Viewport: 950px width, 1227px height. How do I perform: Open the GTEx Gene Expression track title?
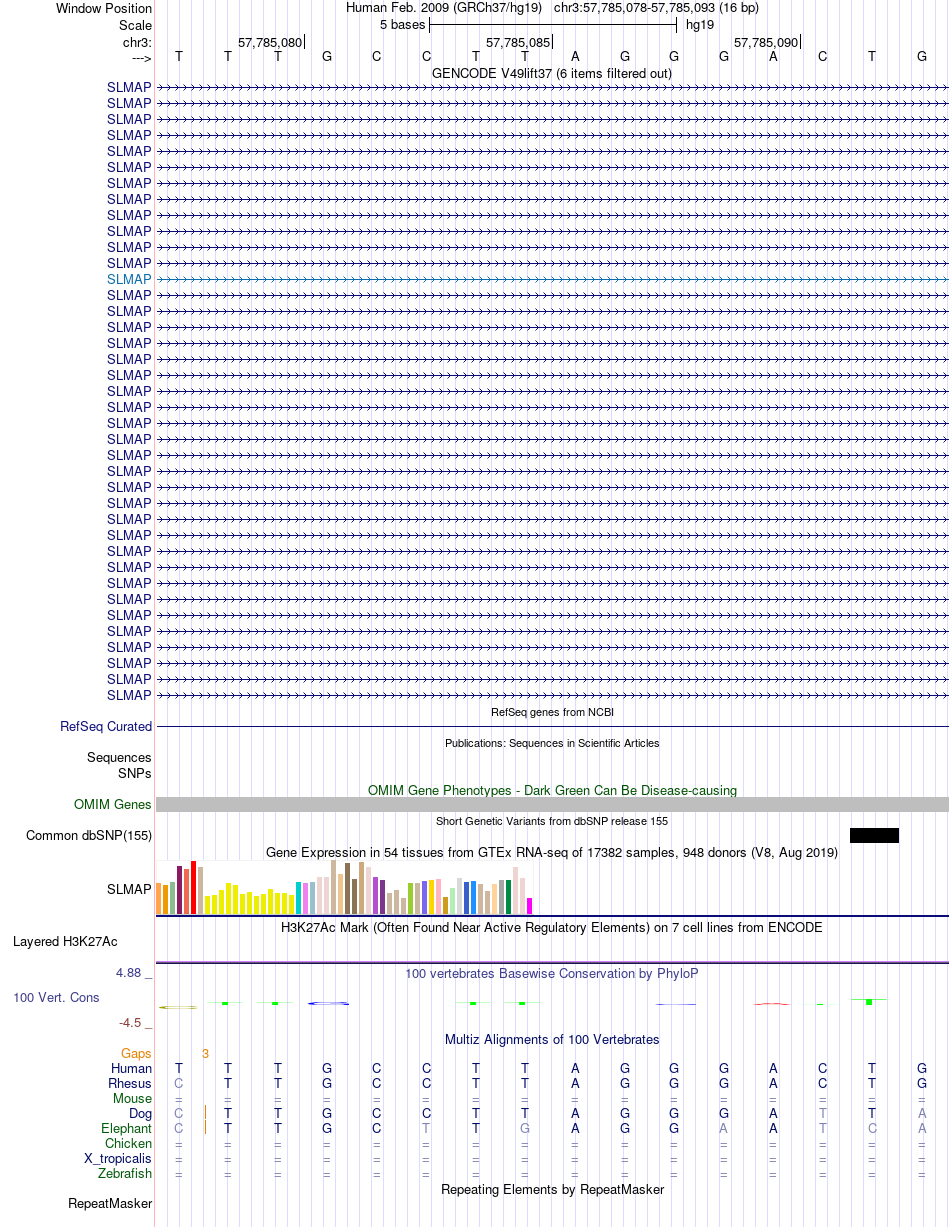tap(552, 852)
